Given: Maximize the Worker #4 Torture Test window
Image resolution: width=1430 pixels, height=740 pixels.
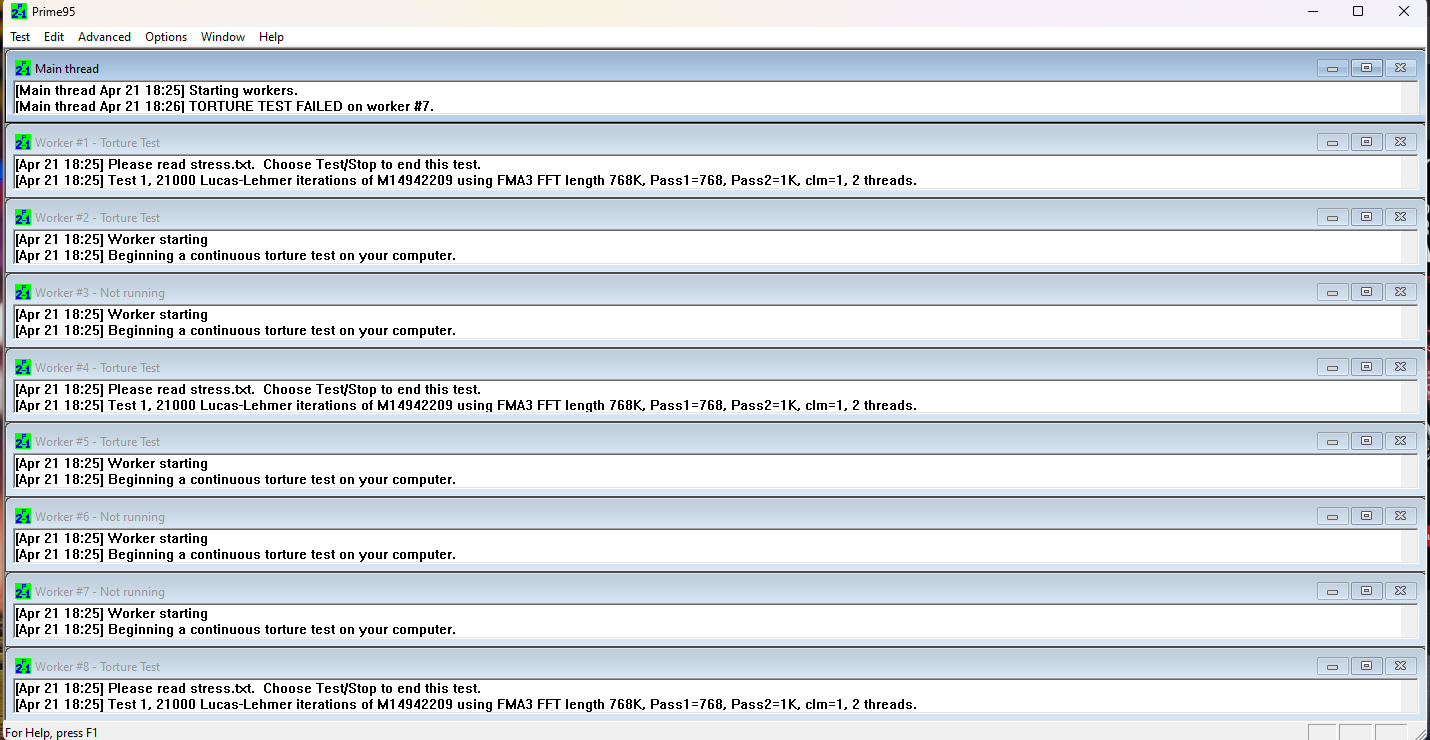Looking at the screenshot, I should (x=1366, y=367).
